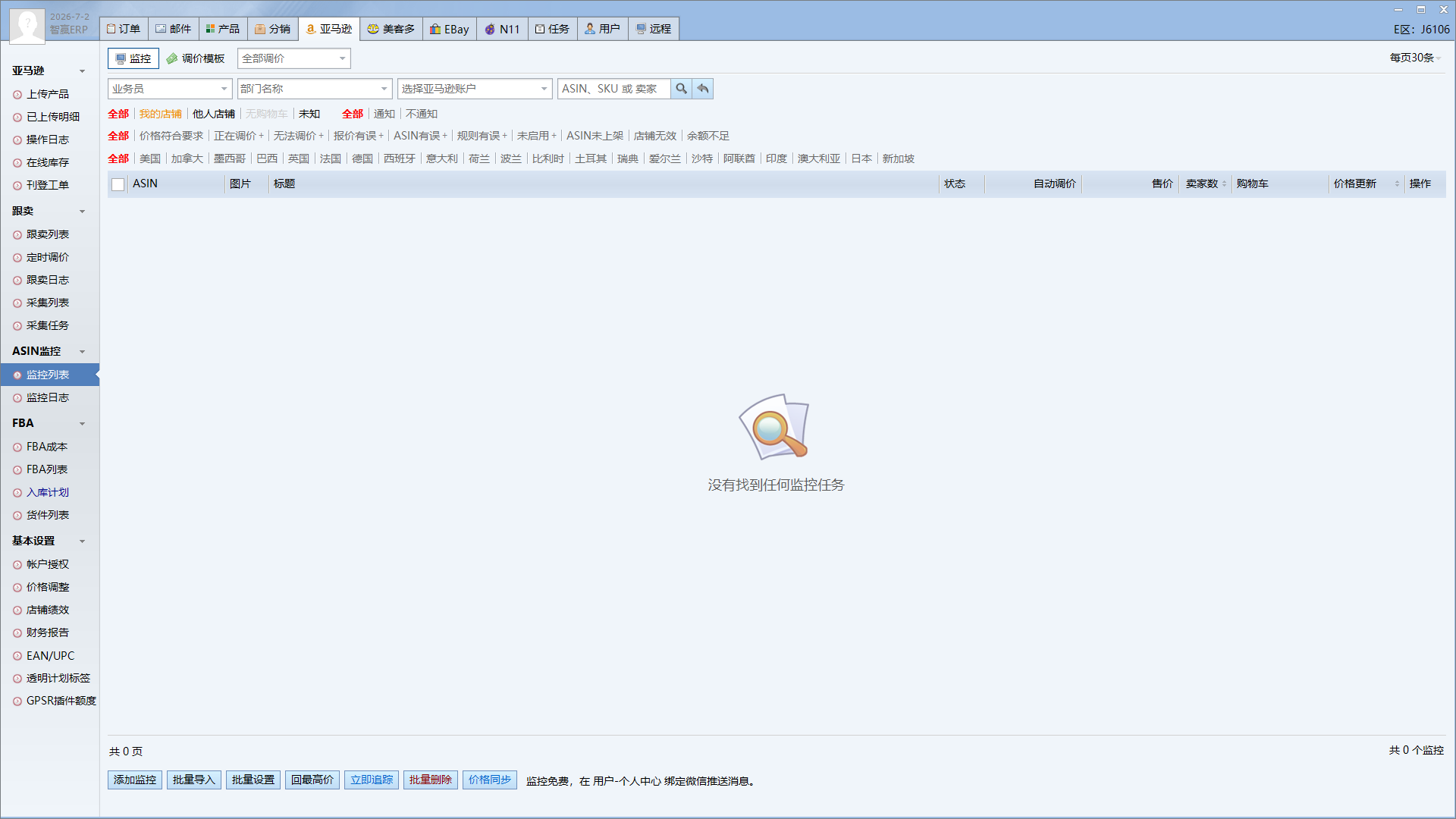
Task: Click the 价格同步 button
Action: 490,780
